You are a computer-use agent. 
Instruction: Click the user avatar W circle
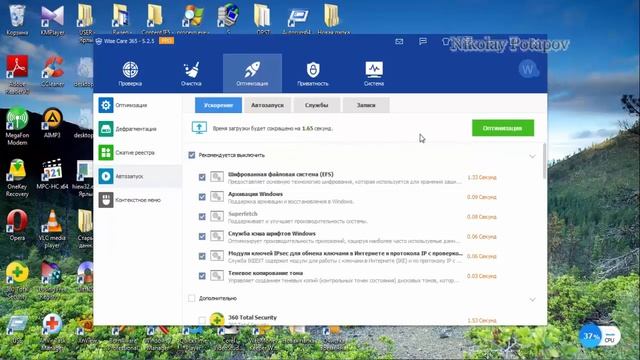pyautogui.click(x=528, y=69)
